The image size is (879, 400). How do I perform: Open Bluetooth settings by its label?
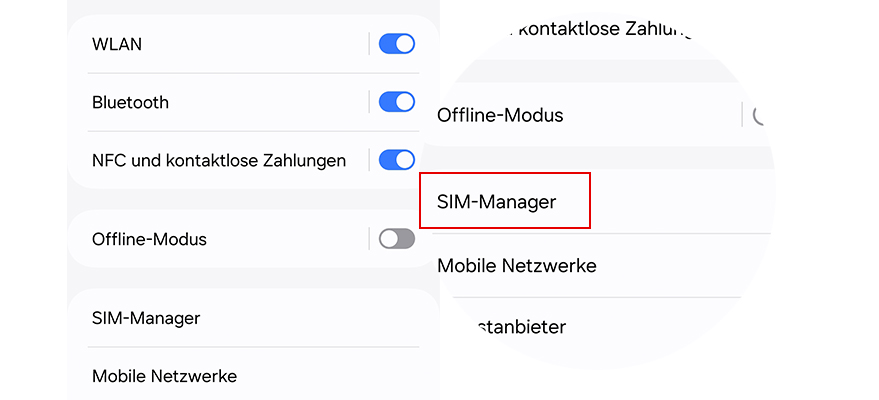130,102
